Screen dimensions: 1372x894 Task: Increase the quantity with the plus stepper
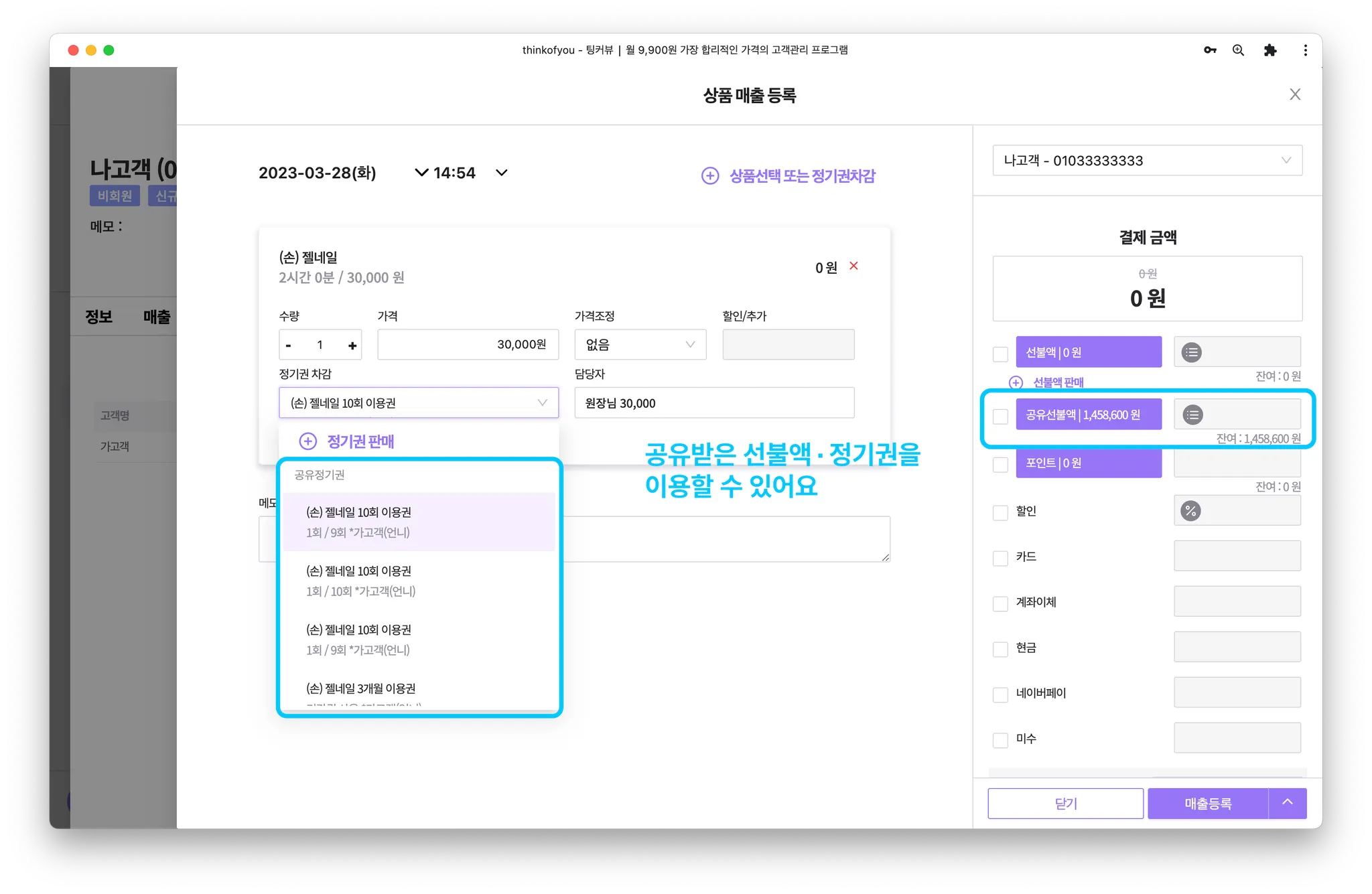click(352, 346)
